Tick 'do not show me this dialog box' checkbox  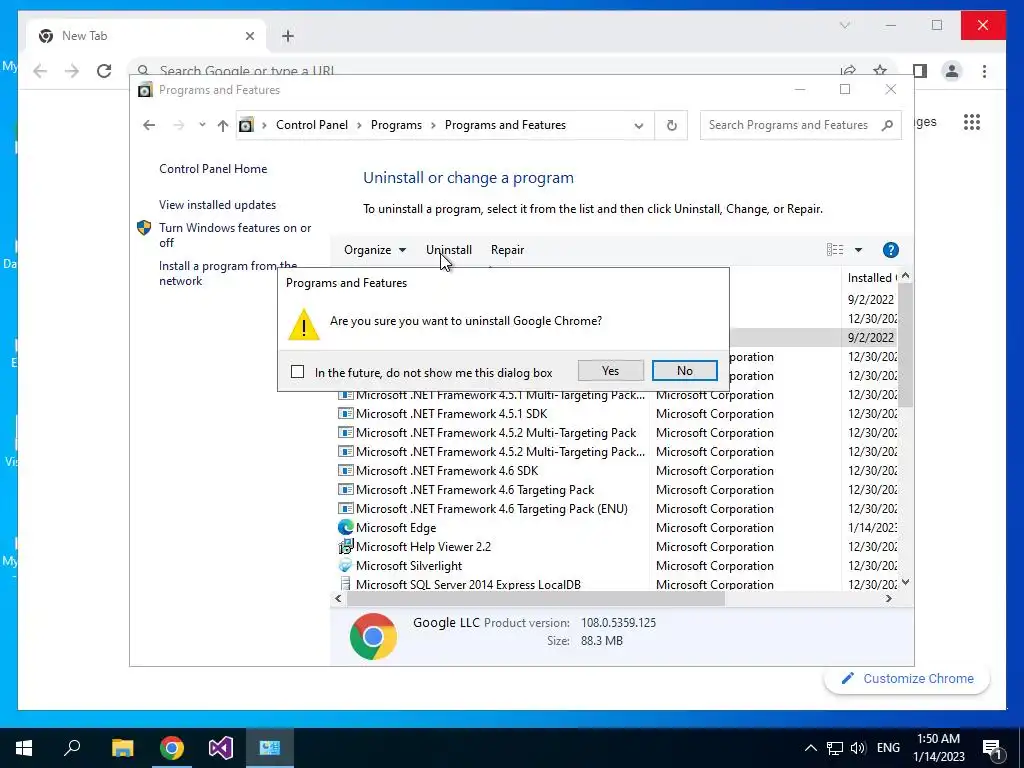point(297,372)
